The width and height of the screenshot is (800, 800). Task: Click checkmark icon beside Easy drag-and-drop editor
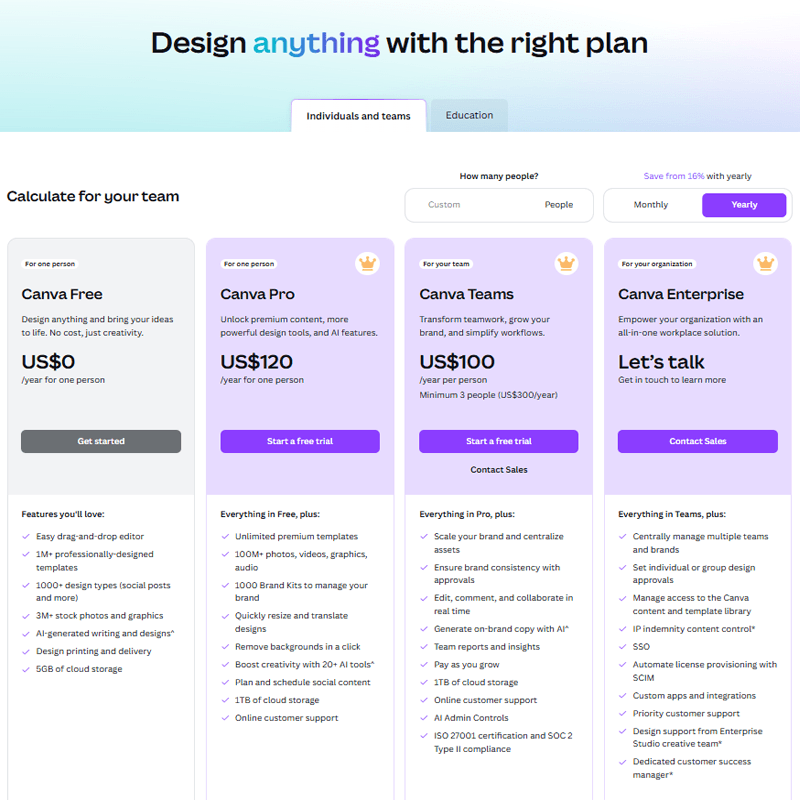(26, 537)
